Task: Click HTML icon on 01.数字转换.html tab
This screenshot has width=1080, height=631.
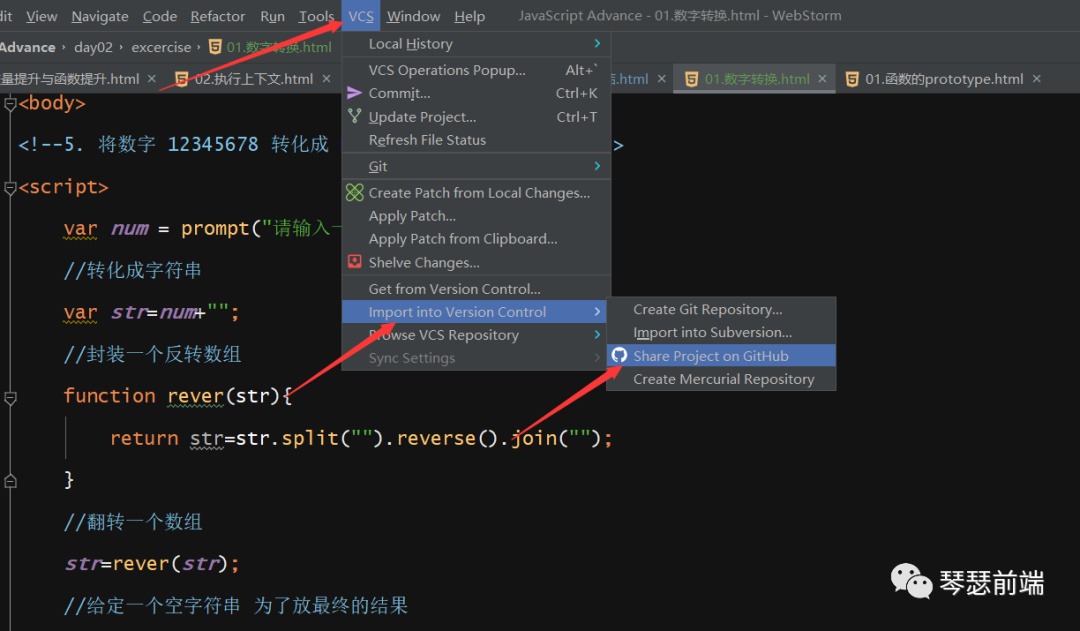Action: tap(692, 79)
